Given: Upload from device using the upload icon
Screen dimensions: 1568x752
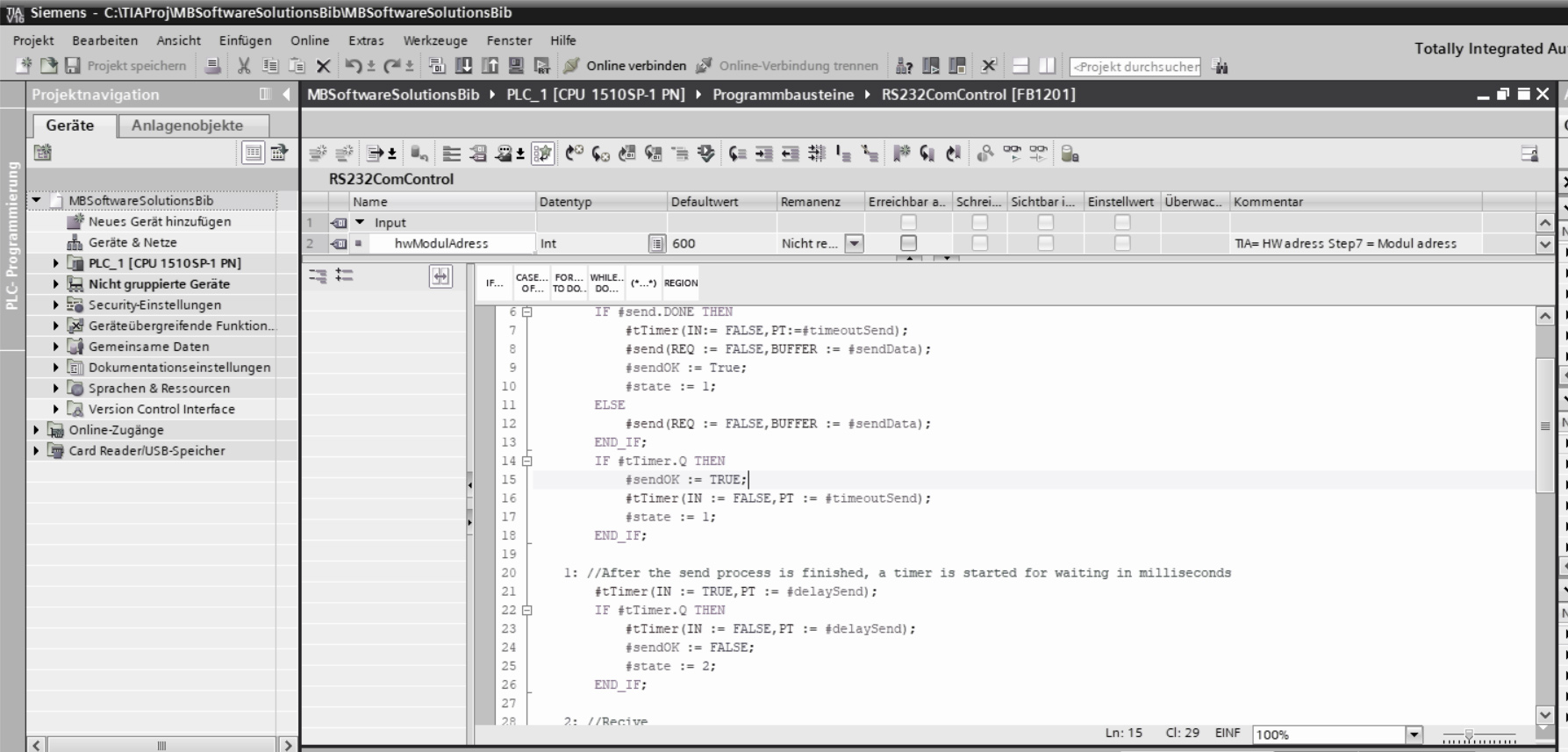Looking at the screenshot, I should pyautogui.click(x=490, y=66).
